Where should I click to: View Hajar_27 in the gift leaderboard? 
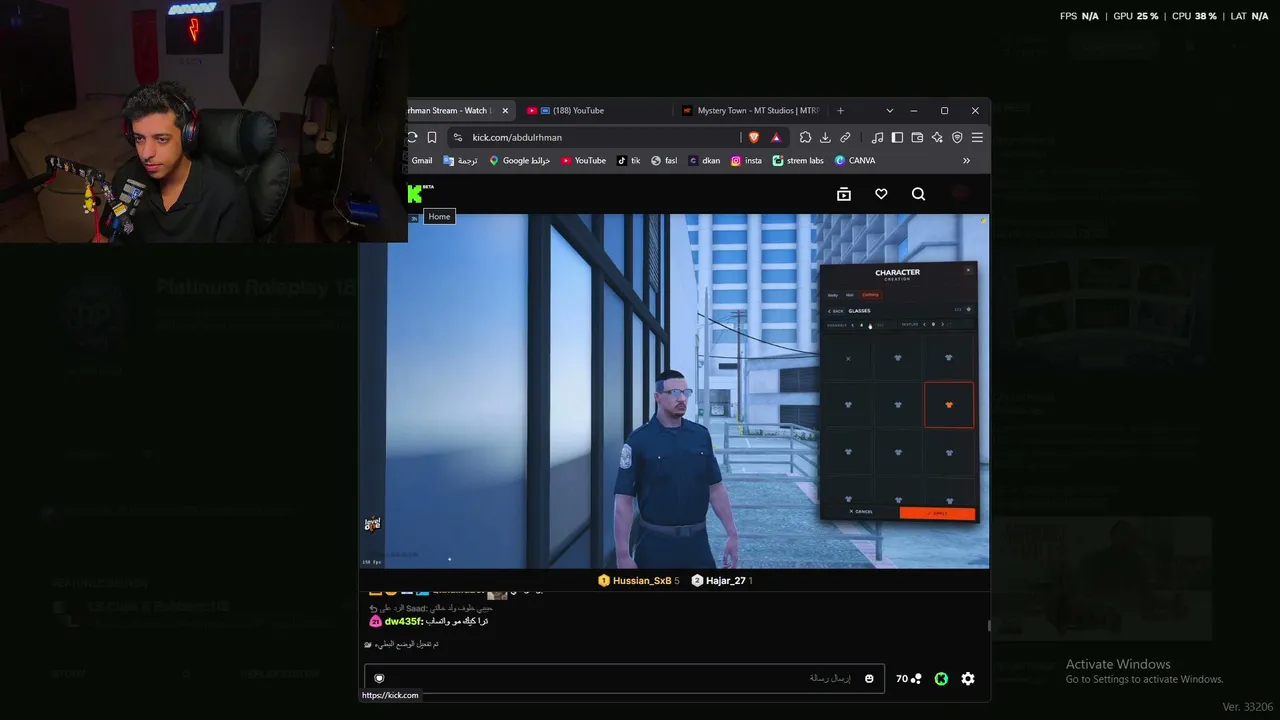coord(722,581)
